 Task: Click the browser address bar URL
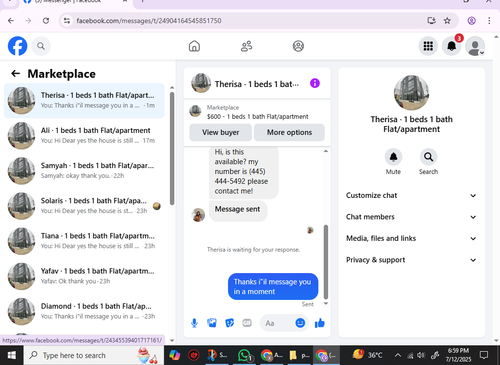(x=149, y=21)
